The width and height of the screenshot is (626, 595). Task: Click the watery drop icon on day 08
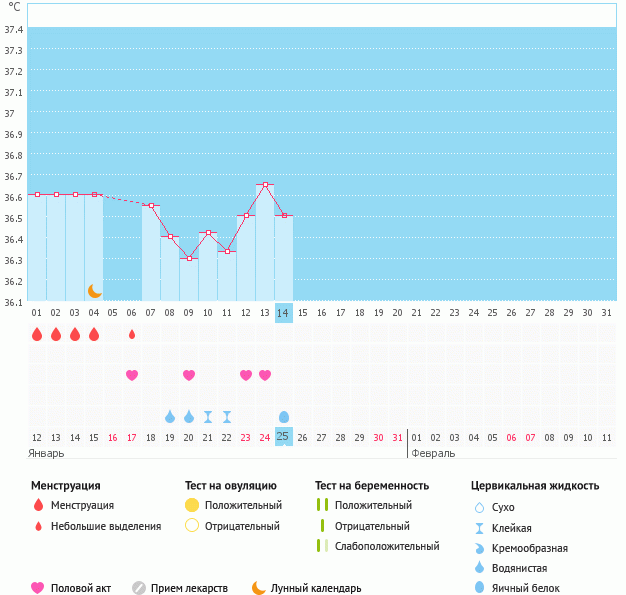(x=170, y=416)
